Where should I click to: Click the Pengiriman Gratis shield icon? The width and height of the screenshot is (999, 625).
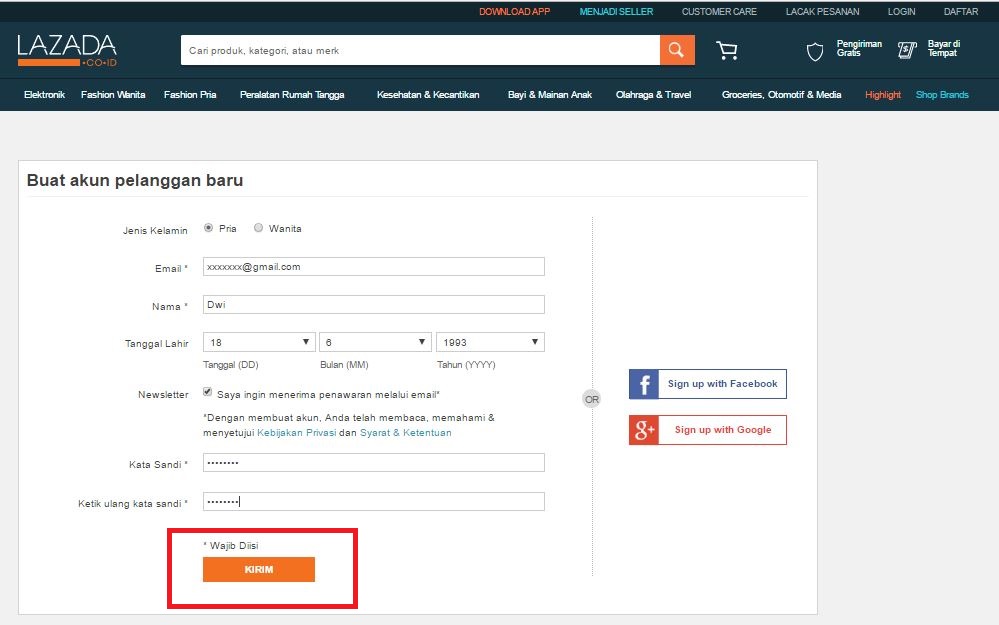tap(815, 50)
